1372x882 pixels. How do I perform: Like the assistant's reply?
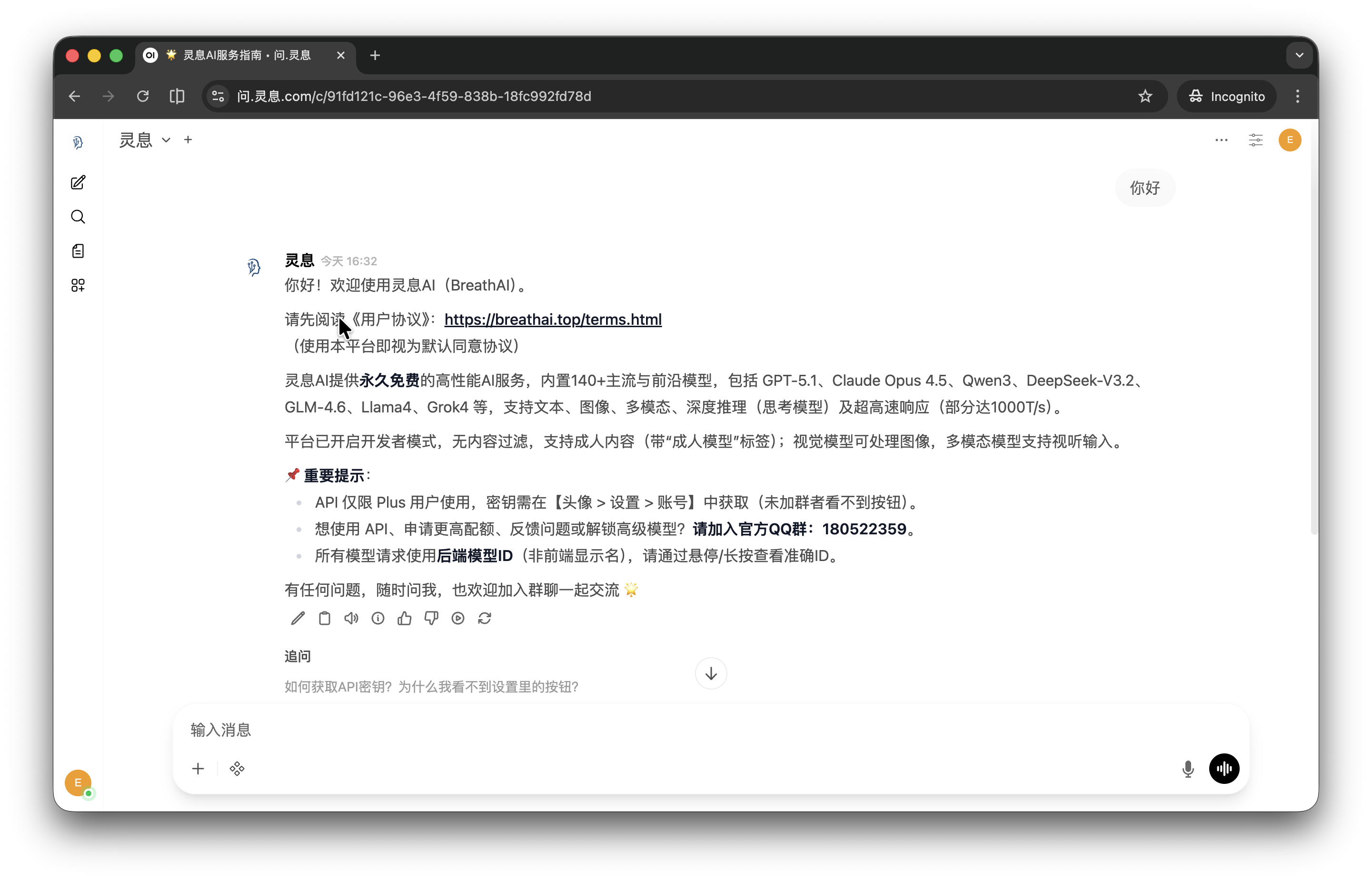pyautogui.click(x=405, y=618)
